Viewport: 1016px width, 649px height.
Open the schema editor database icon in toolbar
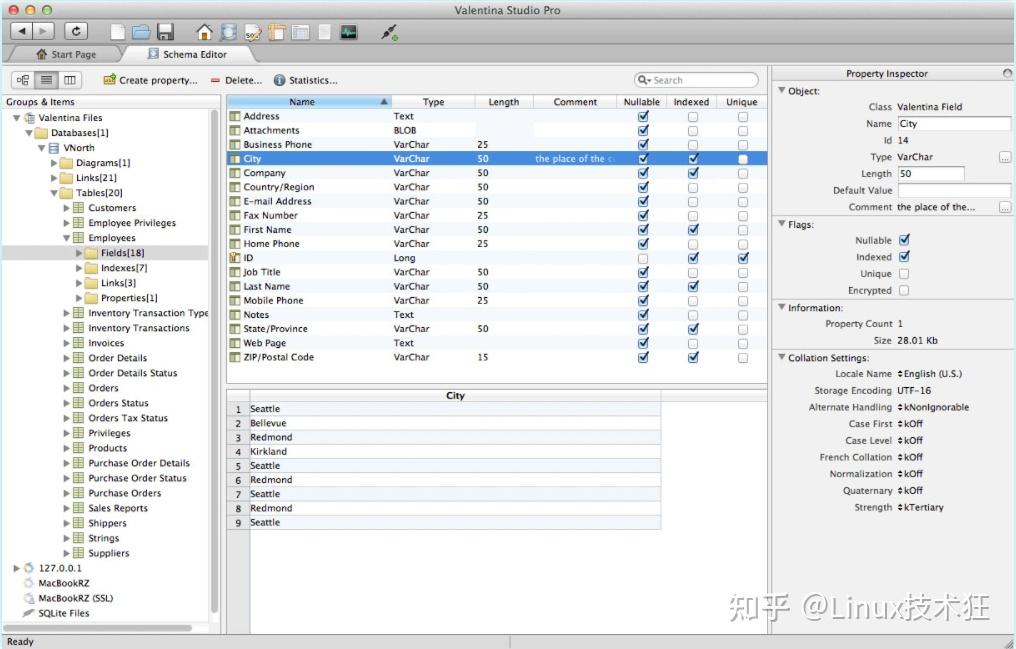click(x=228, y=32)
